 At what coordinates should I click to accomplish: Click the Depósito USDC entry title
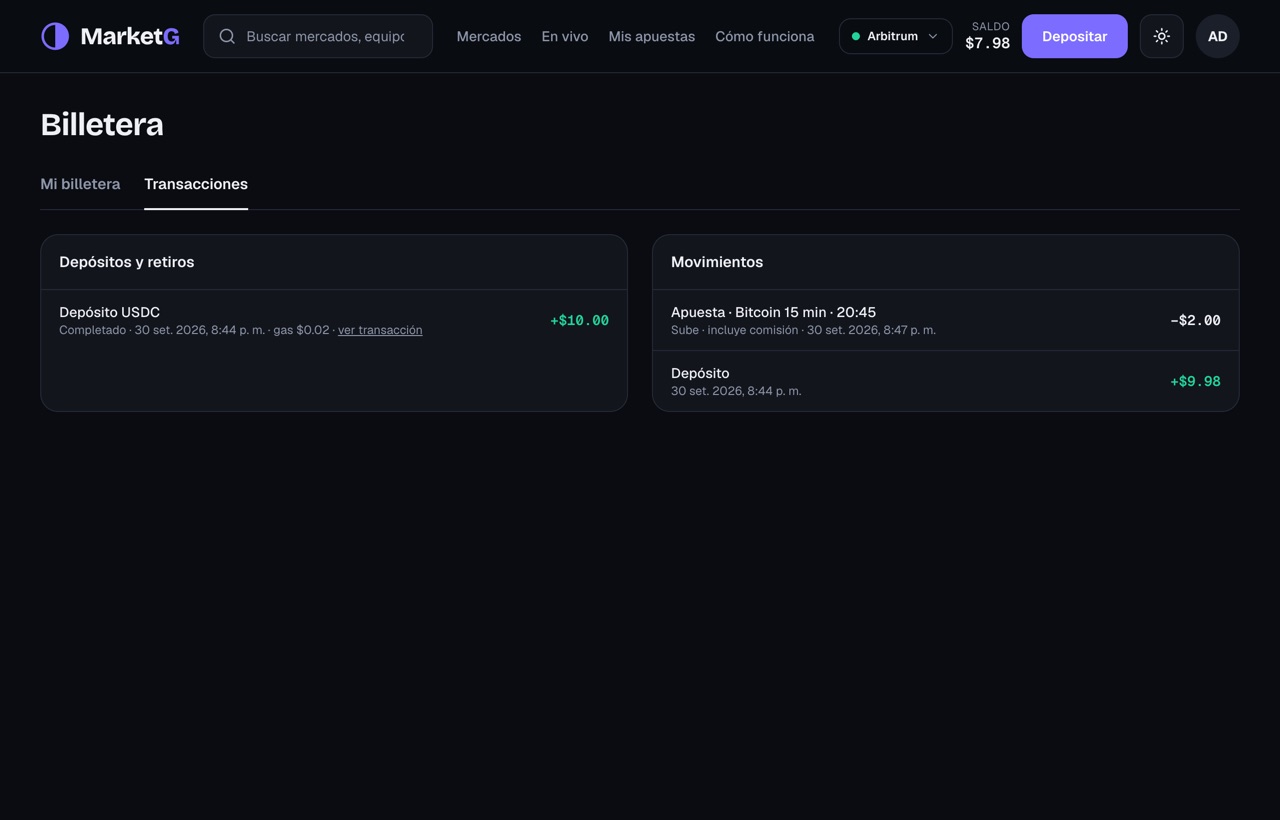click(x=109, y=312)
